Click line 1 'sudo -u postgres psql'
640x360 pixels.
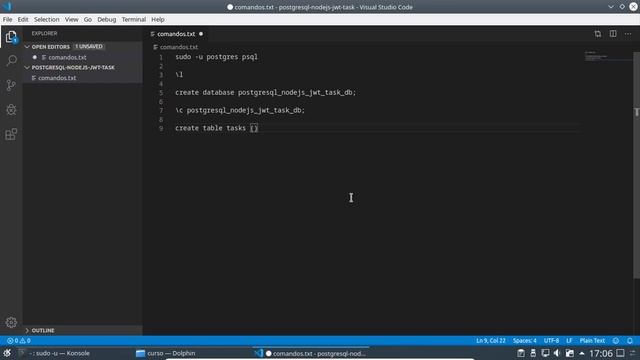216,57
